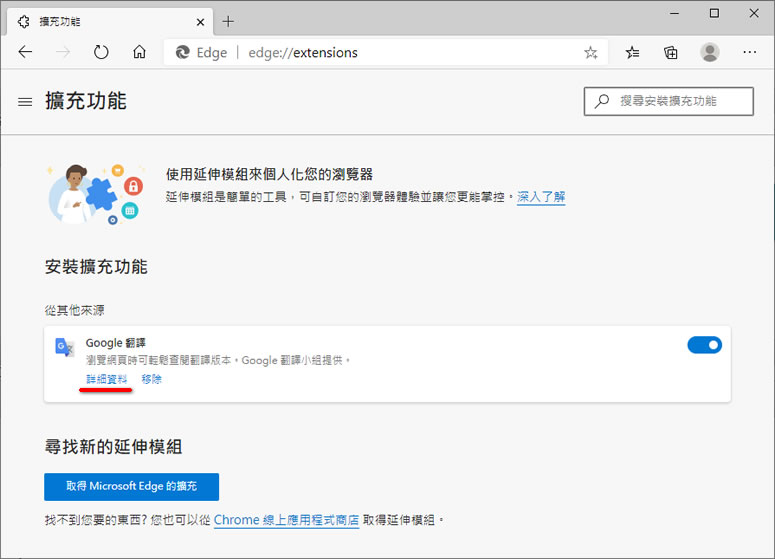Click the 安裝擴充功能 heading
The width and height of the screenshot is (775, 559).
(x=96, y=267)
